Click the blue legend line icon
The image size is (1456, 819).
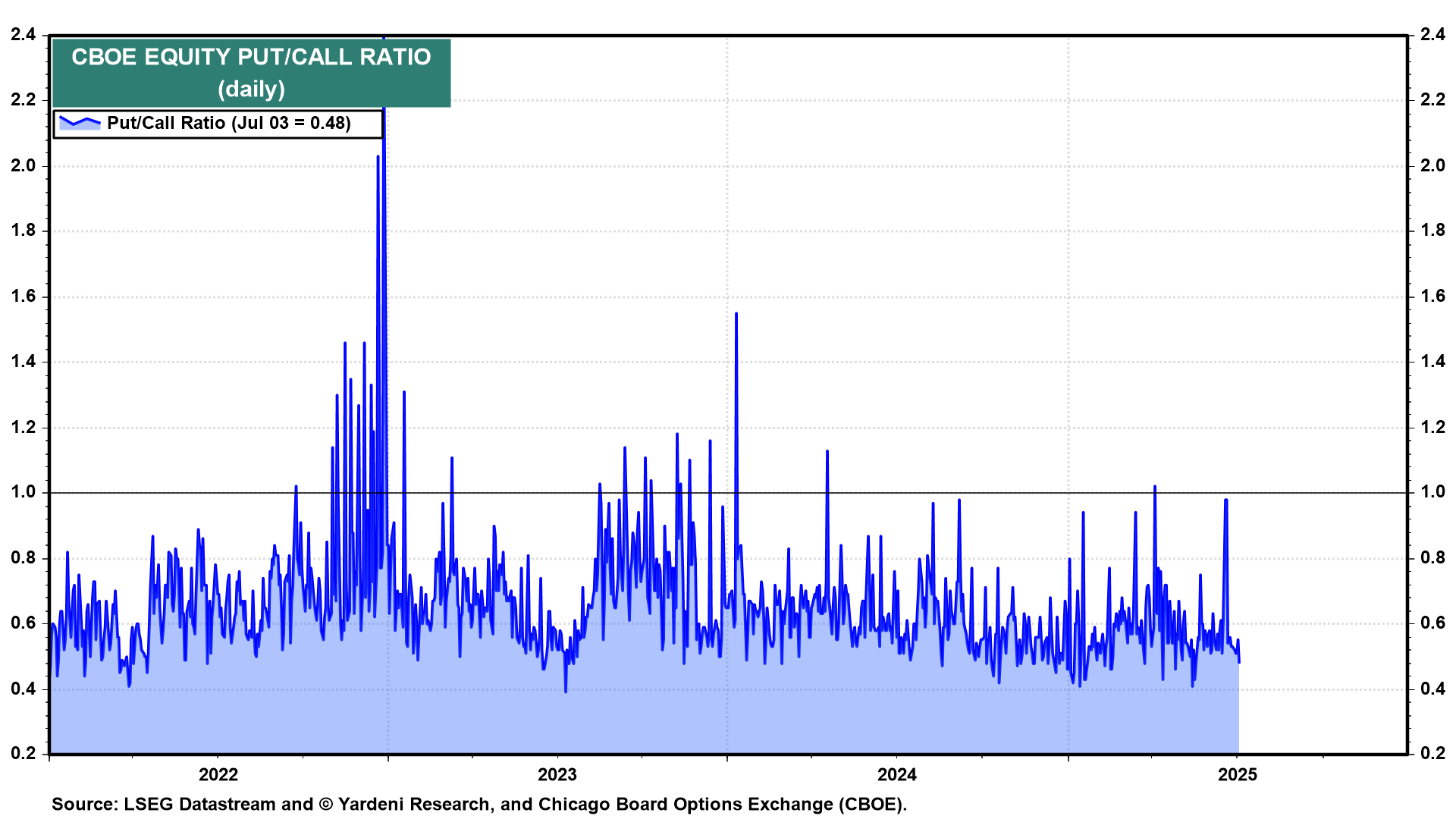click(x=80, y=123)
